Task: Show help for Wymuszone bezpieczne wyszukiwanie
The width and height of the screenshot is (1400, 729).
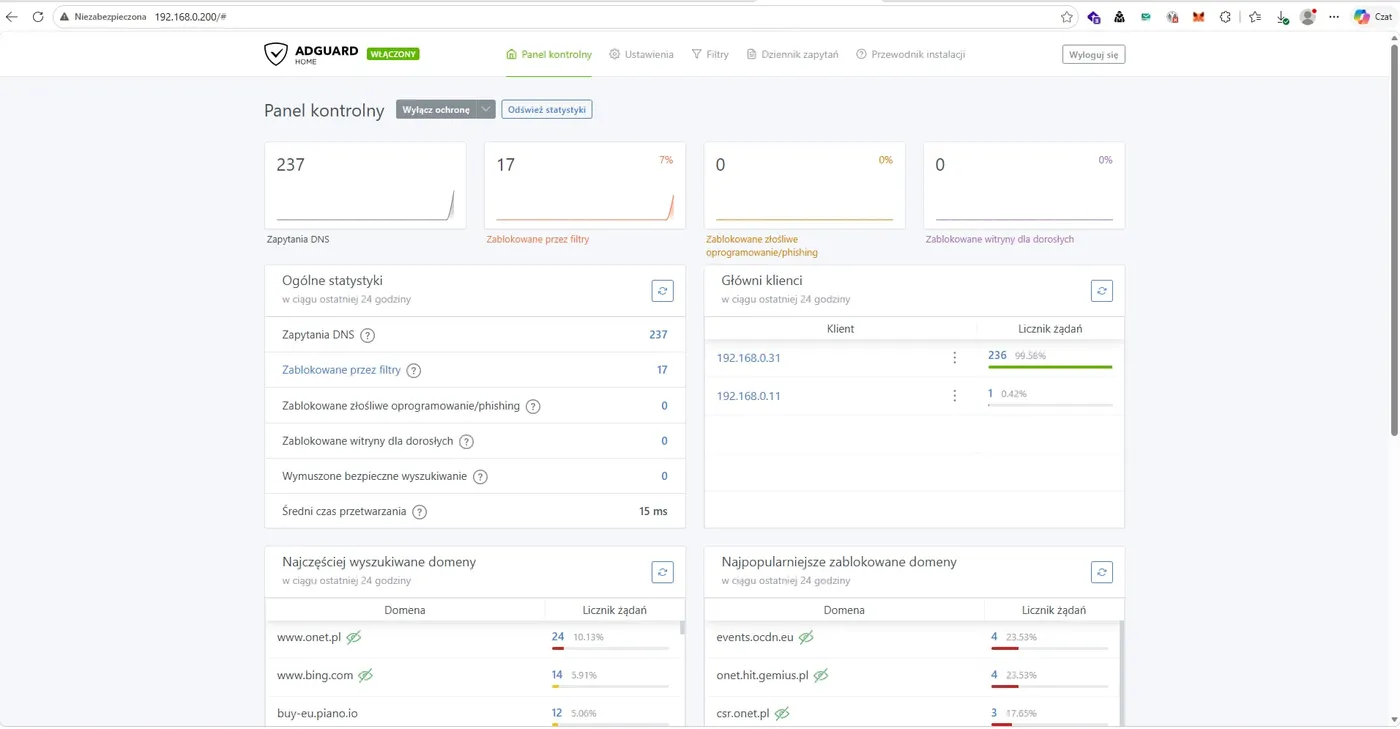Action: coord(480,476)
